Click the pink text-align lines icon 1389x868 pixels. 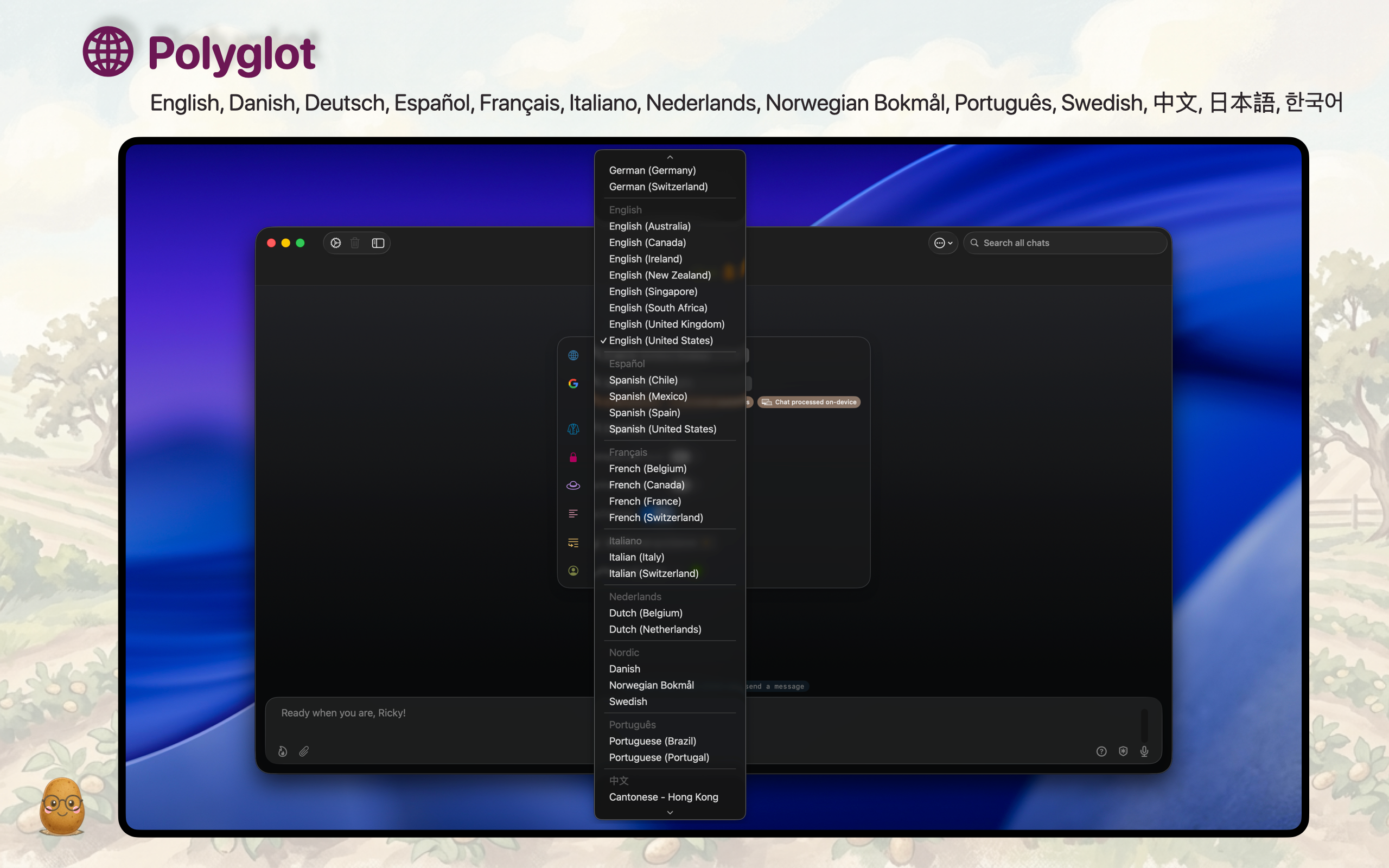click(573, 514)
